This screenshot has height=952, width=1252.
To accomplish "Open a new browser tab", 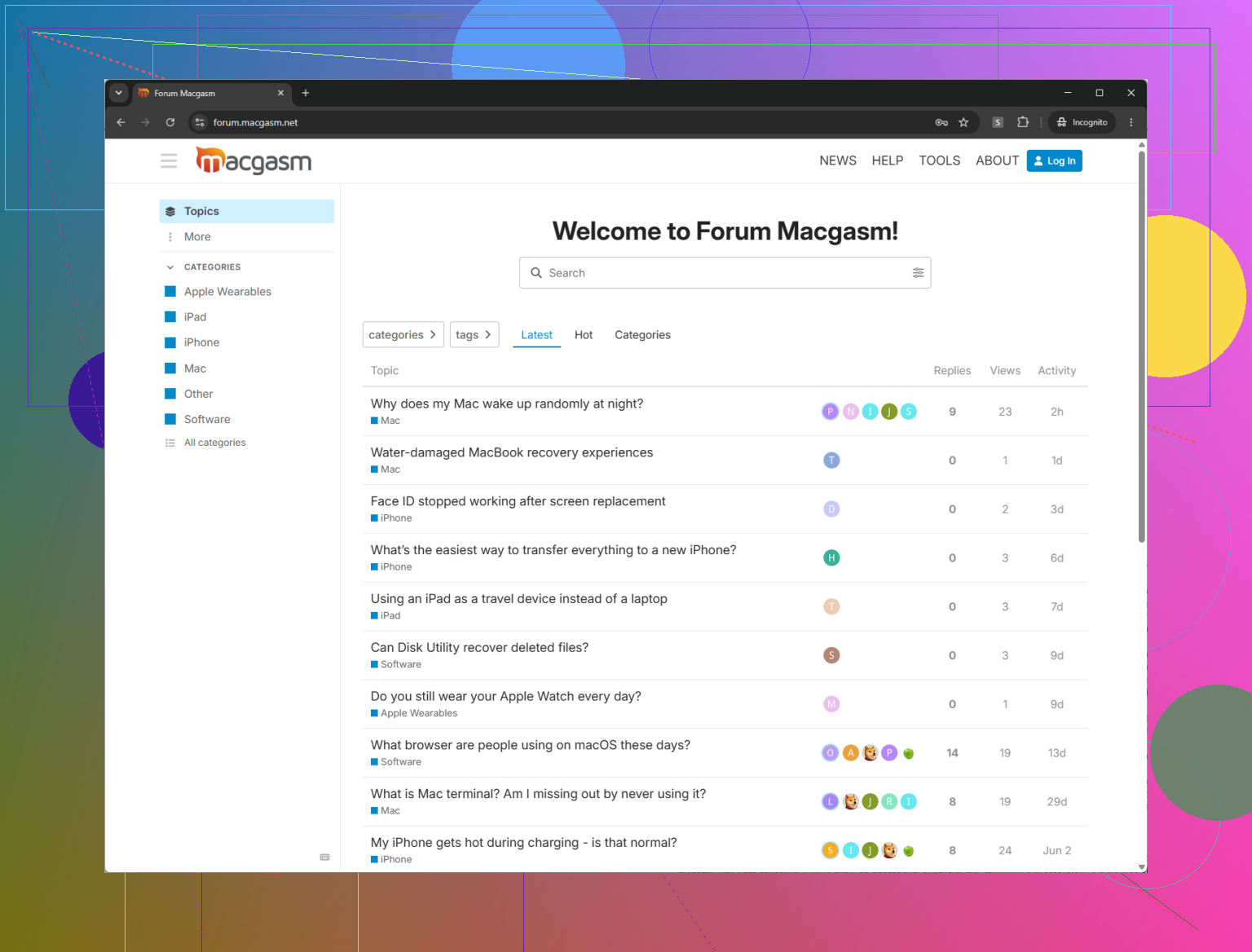I will click(306, 93).
